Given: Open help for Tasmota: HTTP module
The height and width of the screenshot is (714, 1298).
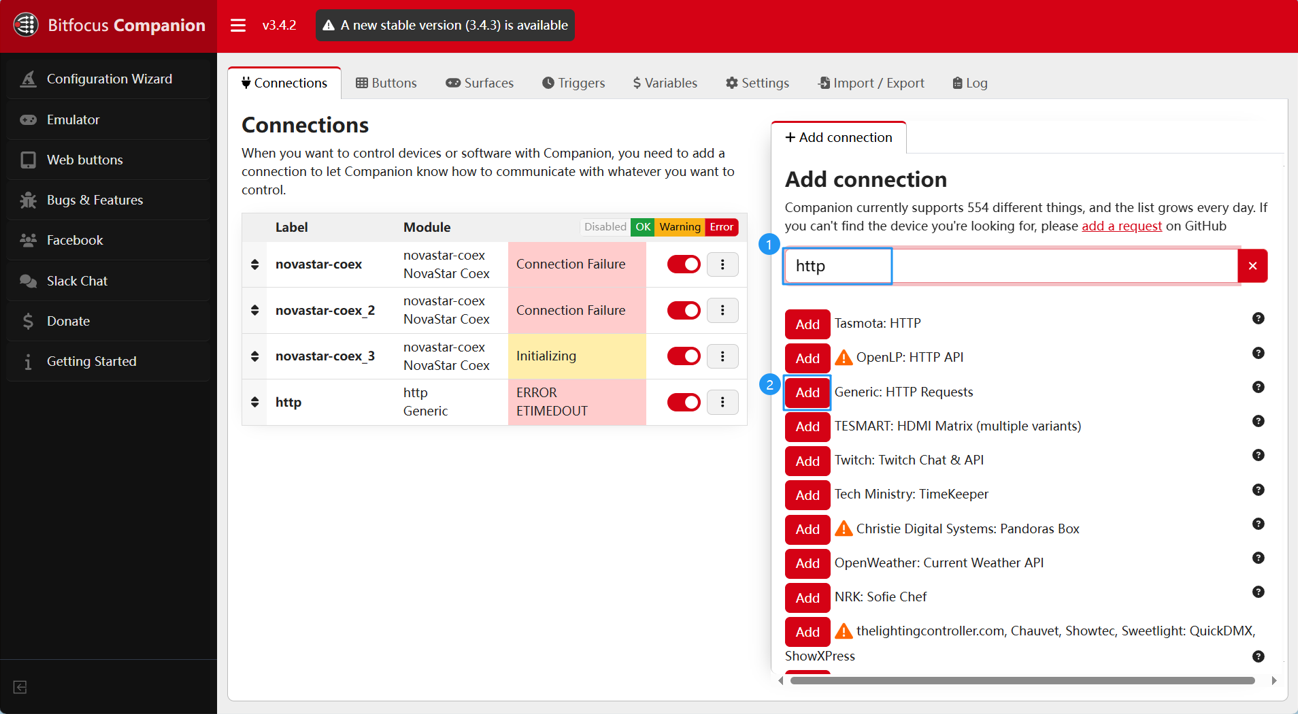Looking at the screenshot, I should coord(1258,319).
